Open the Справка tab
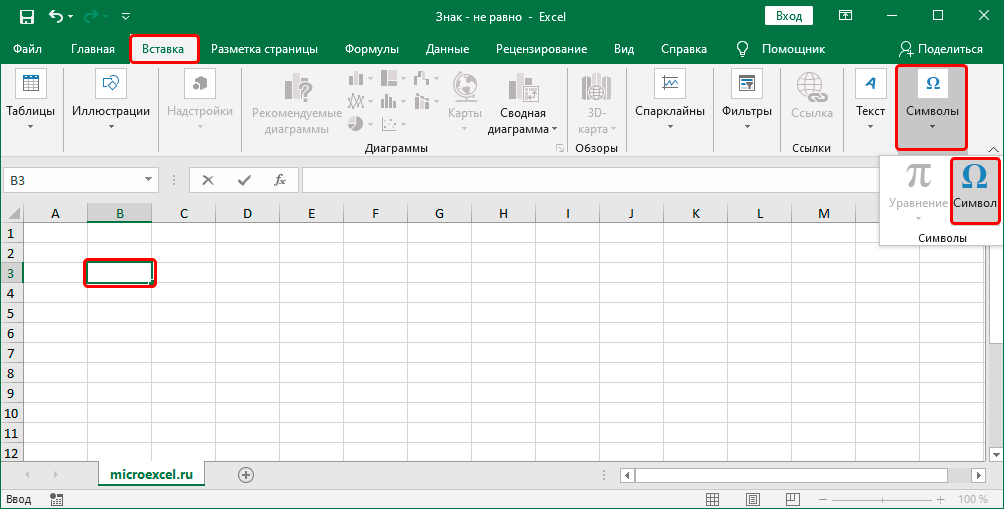Image resolution: width=1004 pixels, height=509 pixels. click(684, 49)
